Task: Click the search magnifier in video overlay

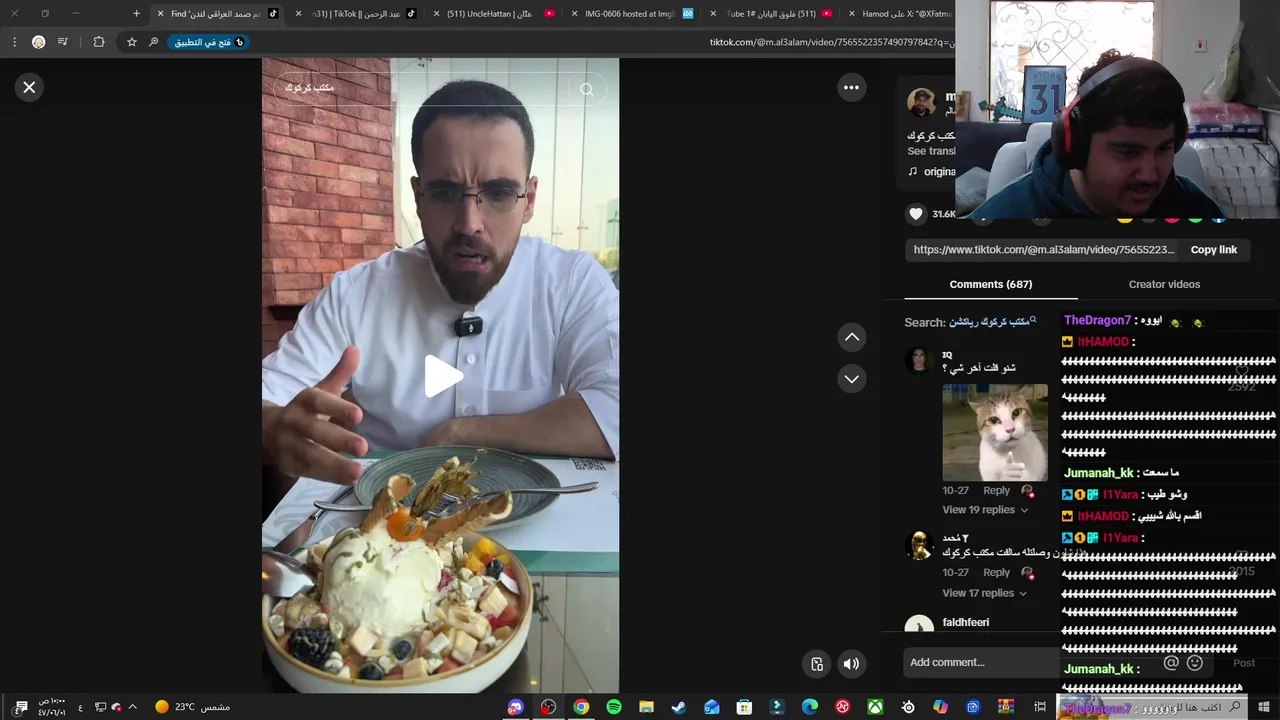Action: (587, 89)
